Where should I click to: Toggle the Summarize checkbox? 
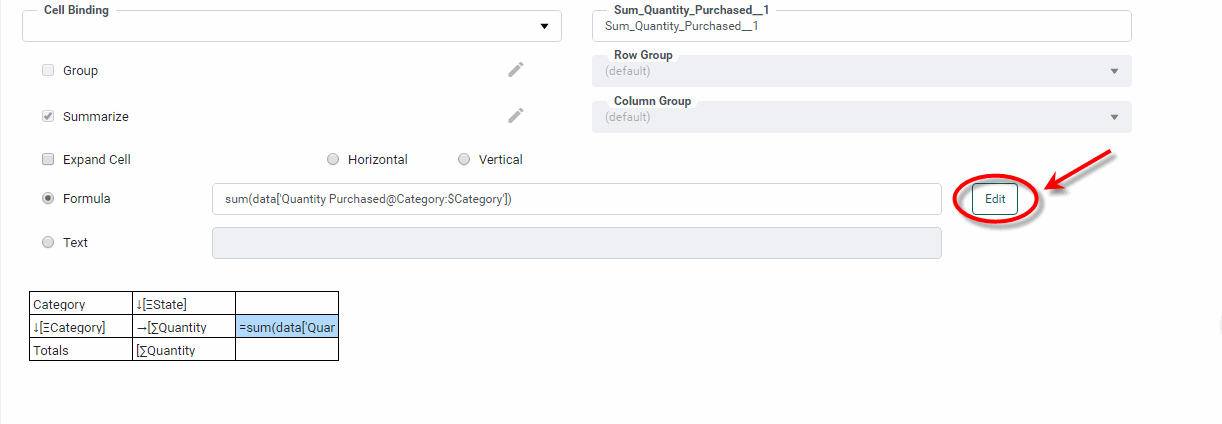48,117
